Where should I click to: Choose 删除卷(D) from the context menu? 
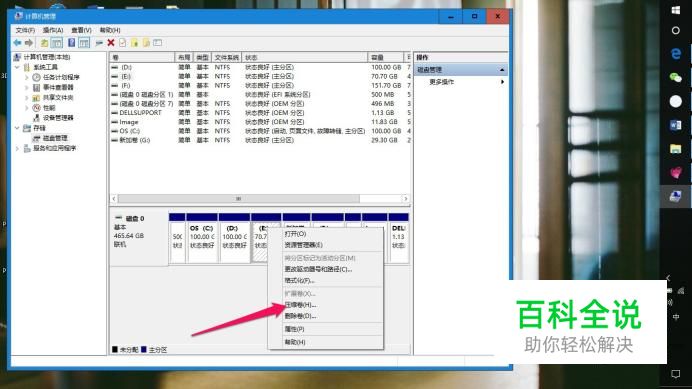(x=326, y=316)
